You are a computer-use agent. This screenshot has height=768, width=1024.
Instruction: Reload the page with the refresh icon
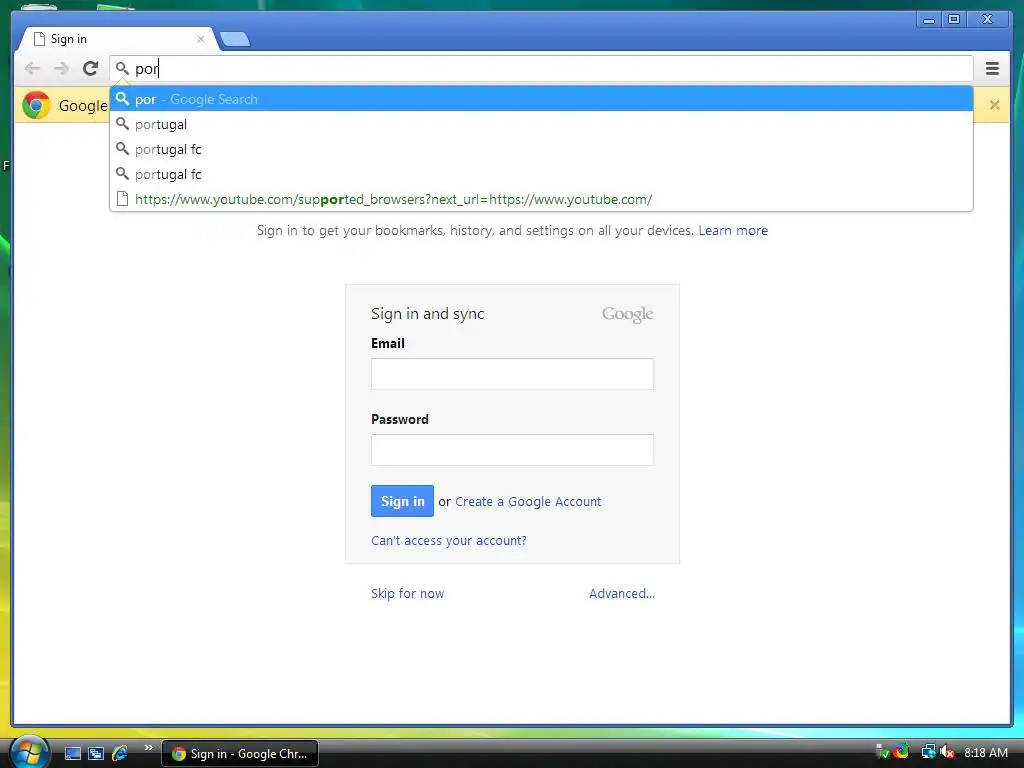coord(90,68)
